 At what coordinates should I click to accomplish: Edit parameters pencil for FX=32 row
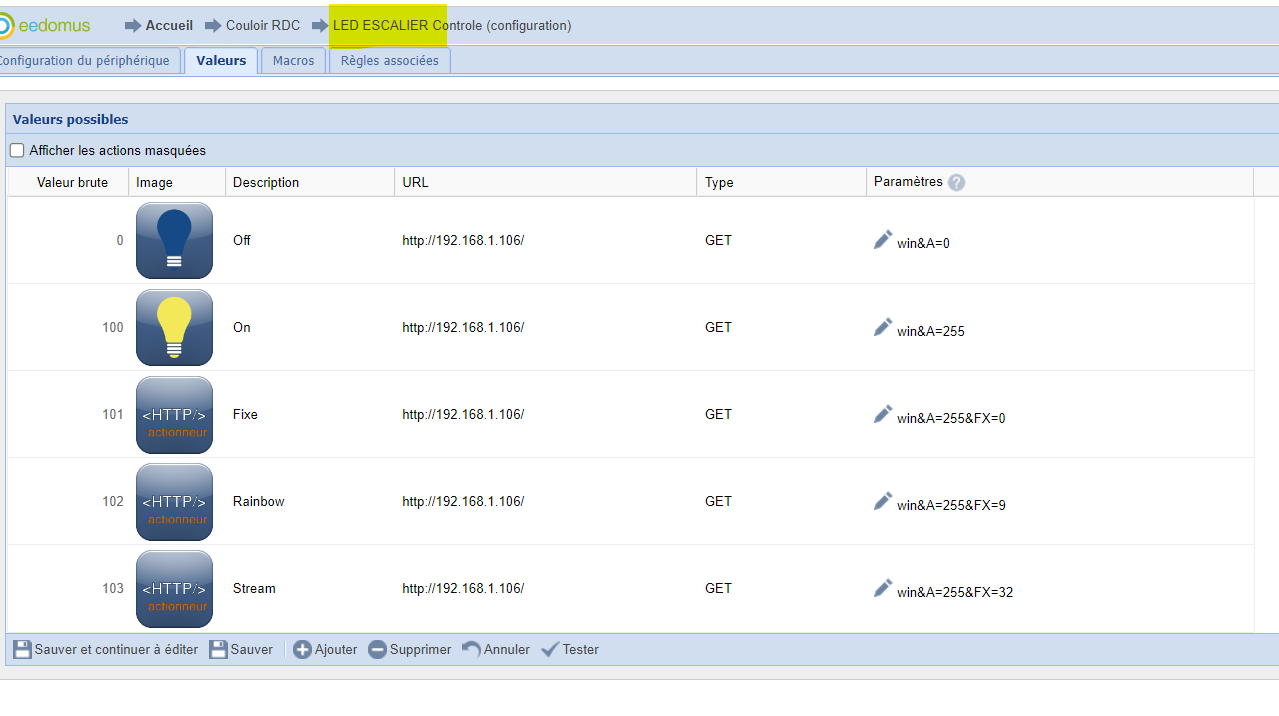click(x=883, y=588)
